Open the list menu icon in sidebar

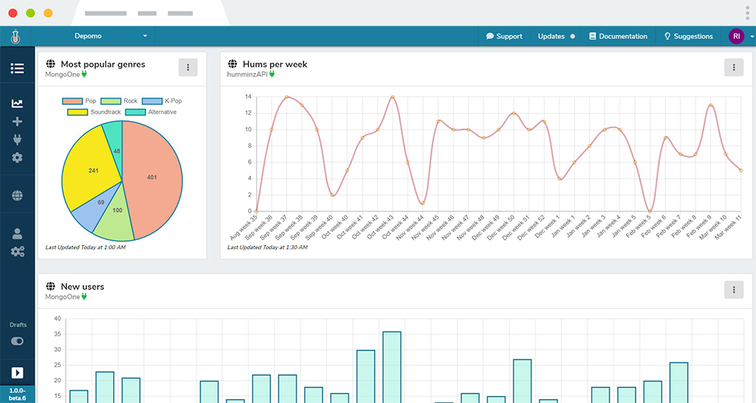(x=17, y=69)
